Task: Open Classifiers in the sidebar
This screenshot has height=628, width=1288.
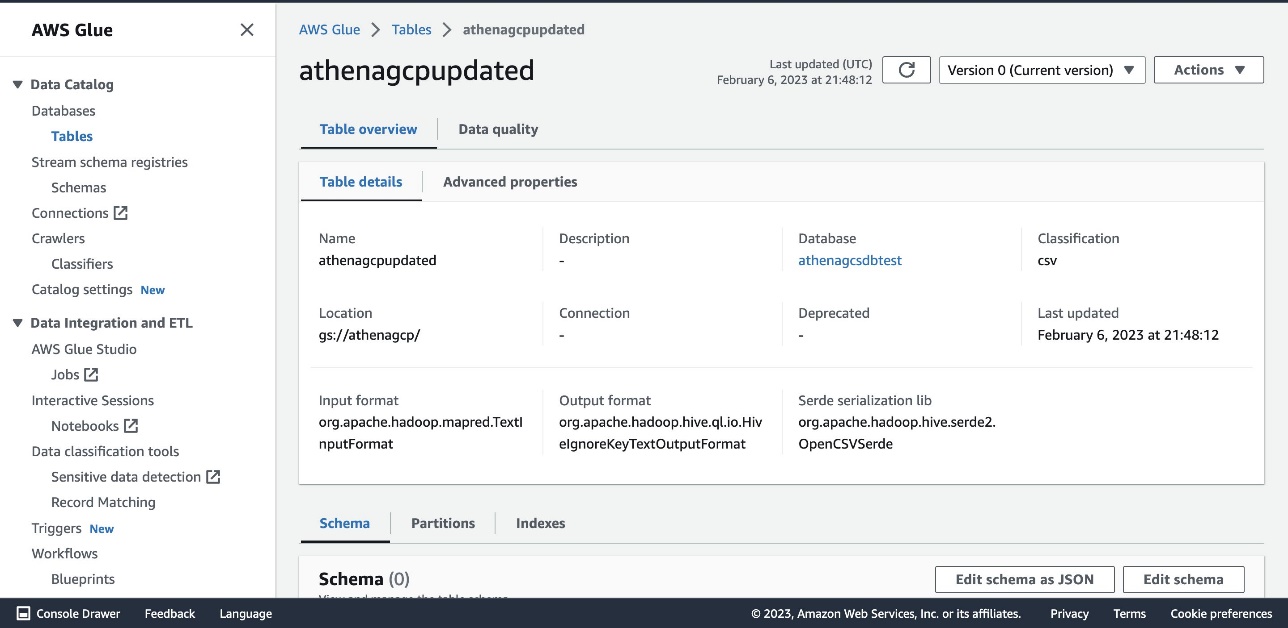Action: 82,264
